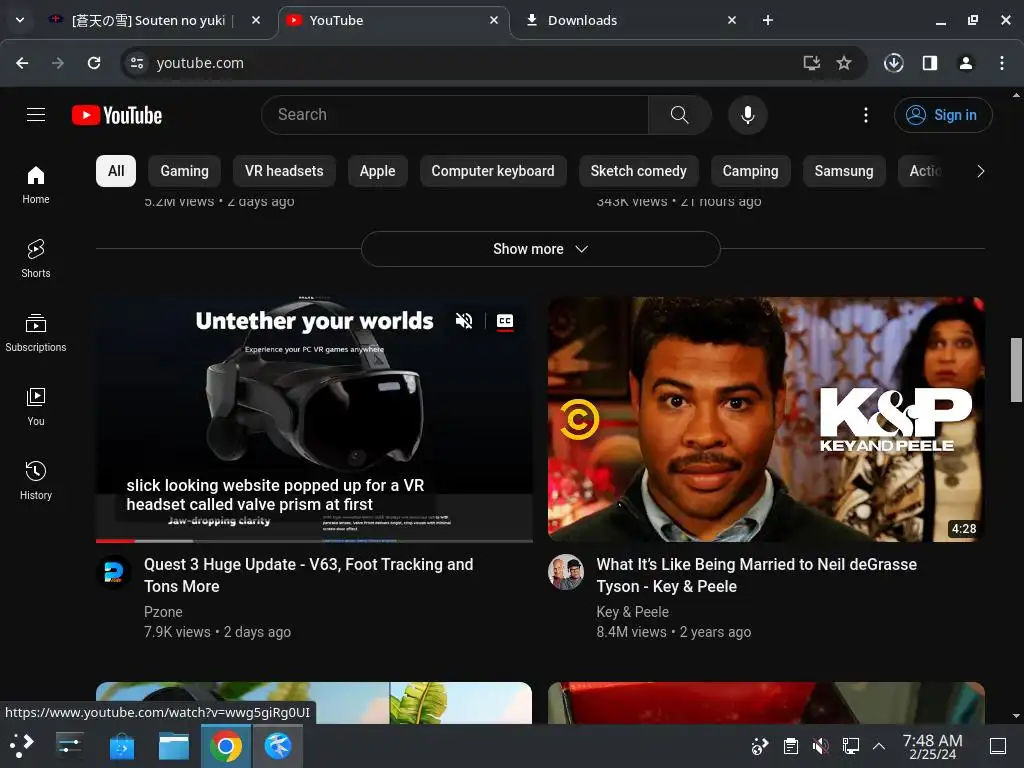Click install app icon in address bar

click(812, 63)
